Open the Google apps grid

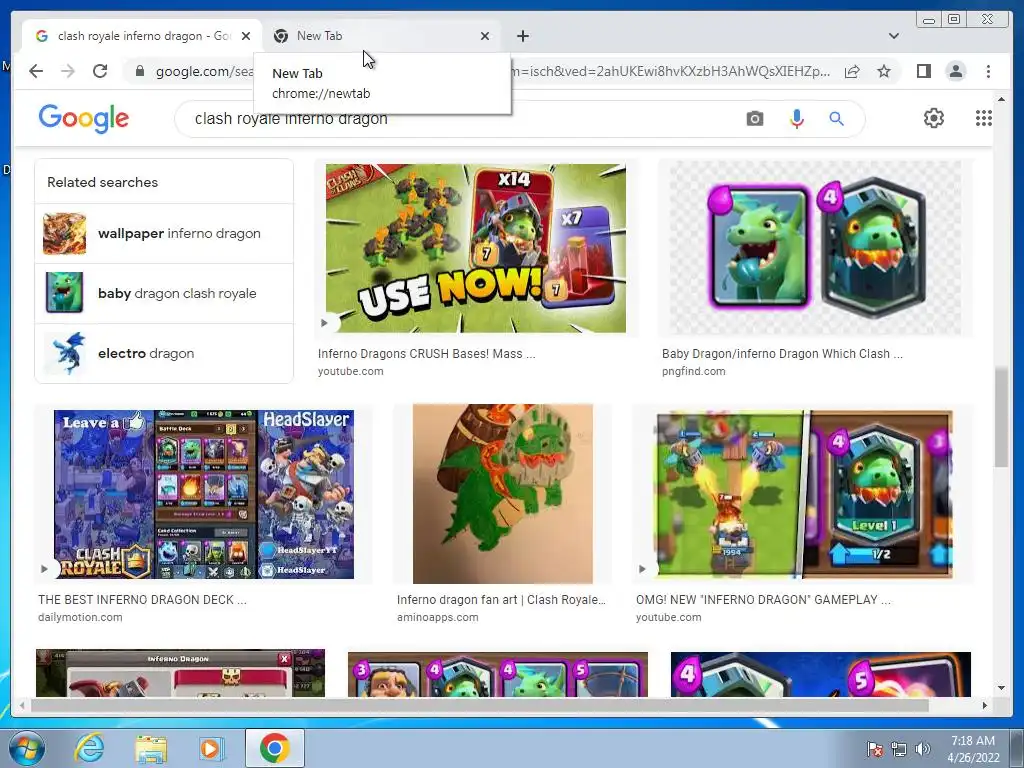coord(983,118)
